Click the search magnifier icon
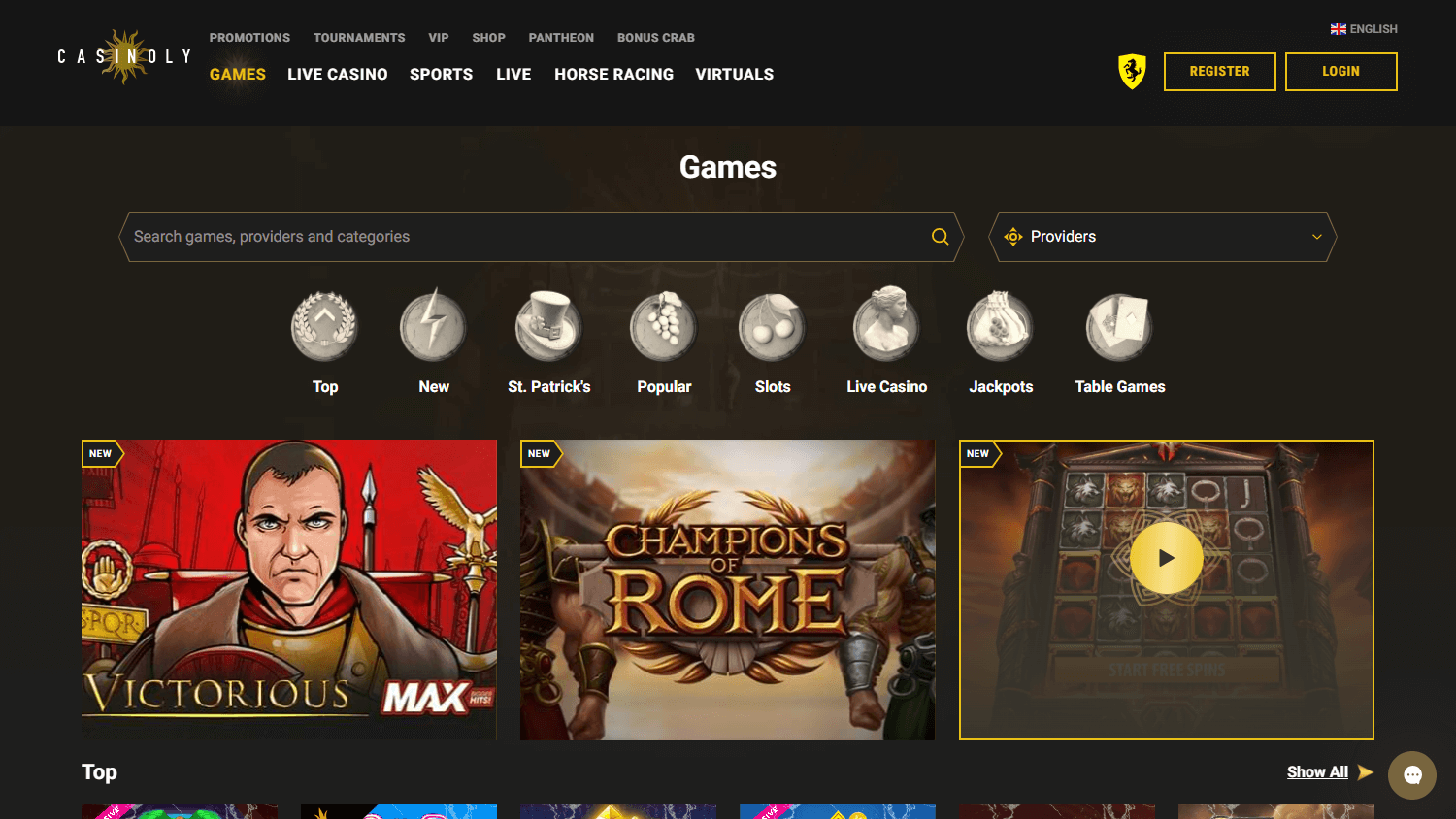 click(x=940, y=237)
